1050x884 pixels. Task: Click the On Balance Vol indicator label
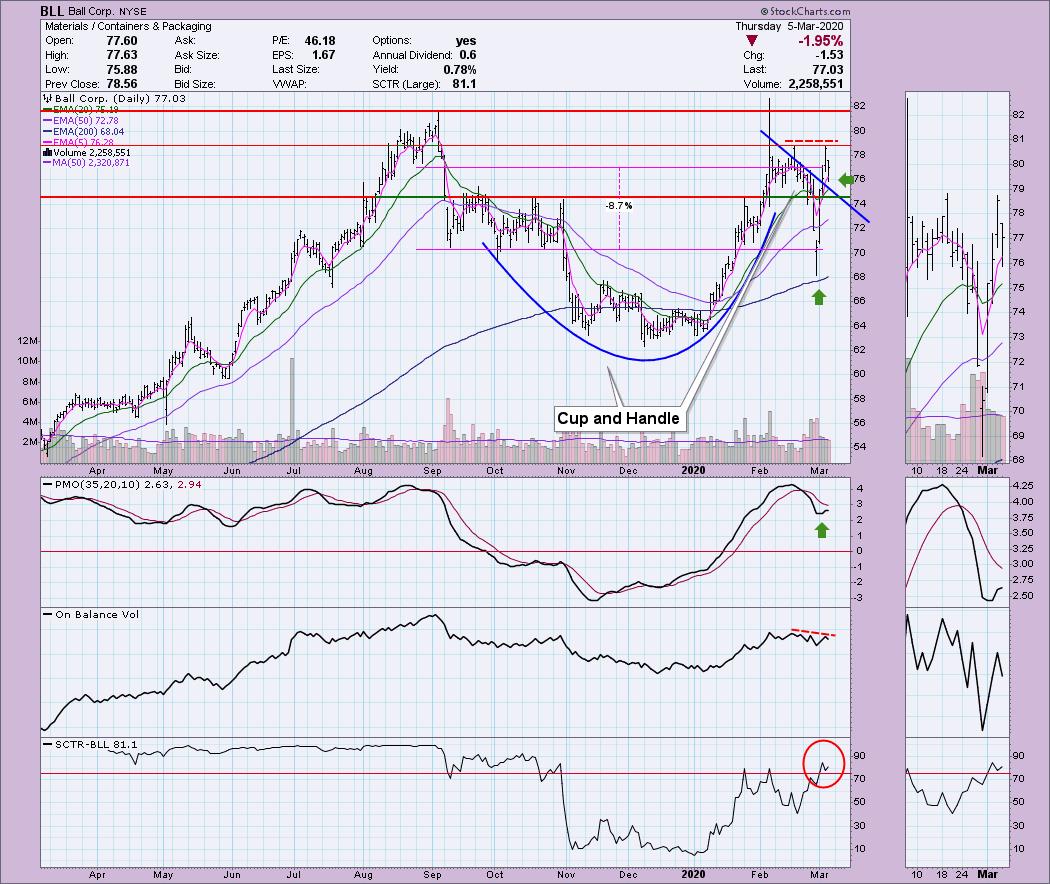coord(97,614)
